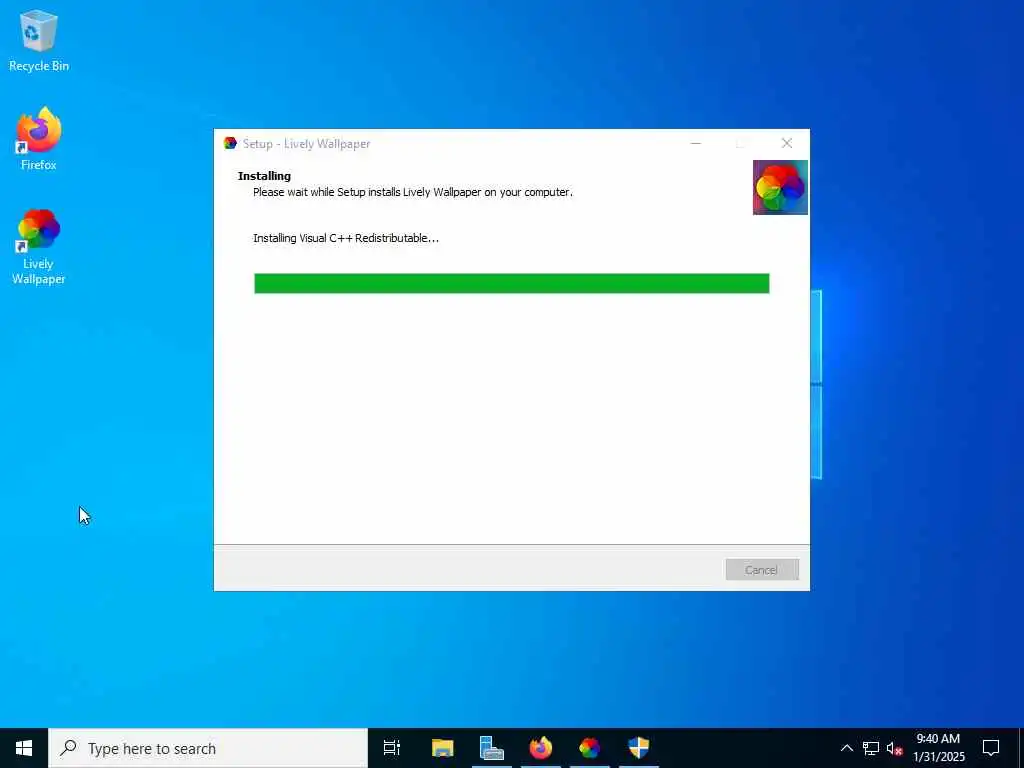Show hidden system tray icons

846,748
